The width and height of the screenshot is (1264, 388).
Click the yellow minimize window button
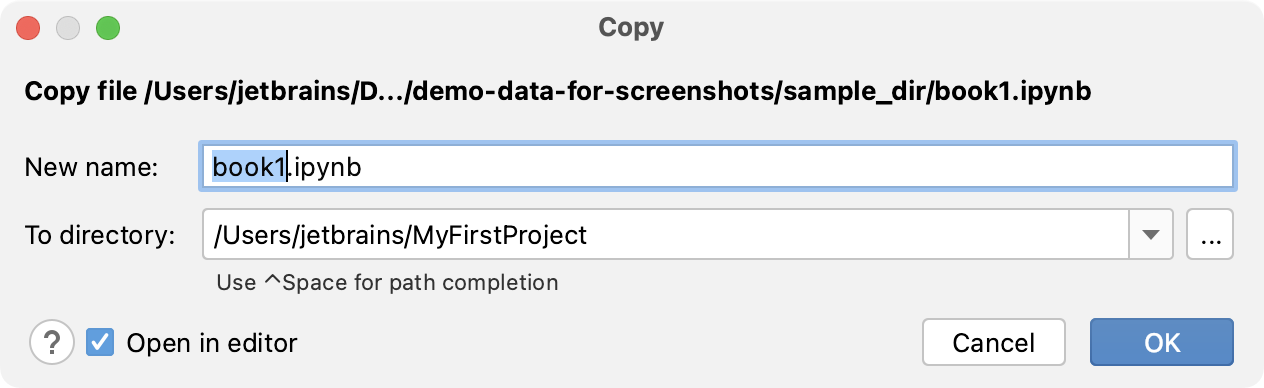68,28
